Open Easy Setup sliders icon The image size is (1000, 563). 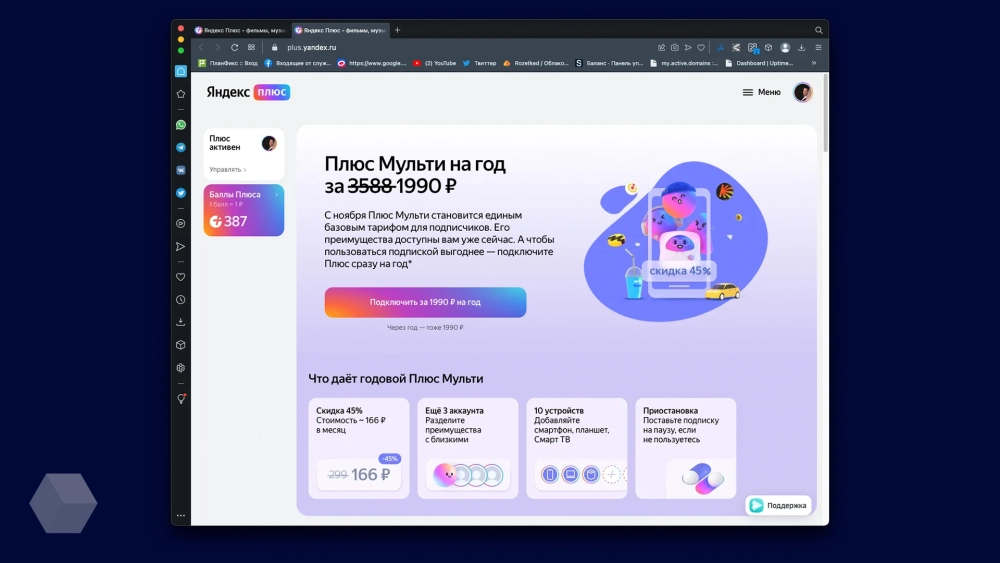point(819,48)
